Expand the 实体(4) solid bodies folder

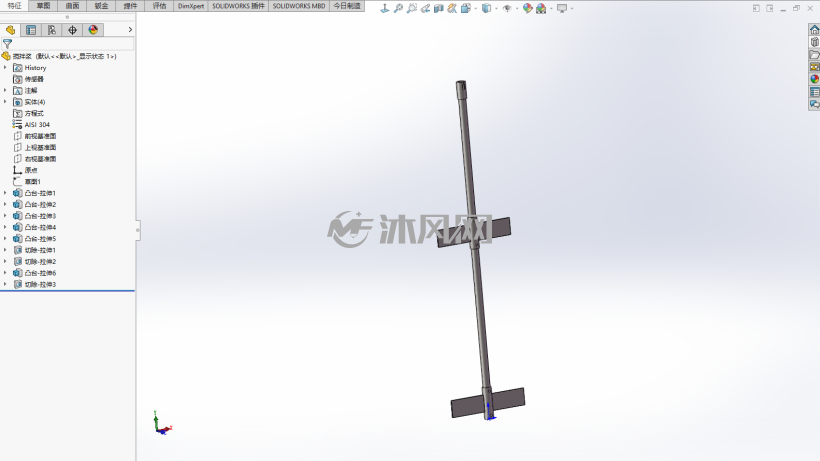(x=5, y=102)
